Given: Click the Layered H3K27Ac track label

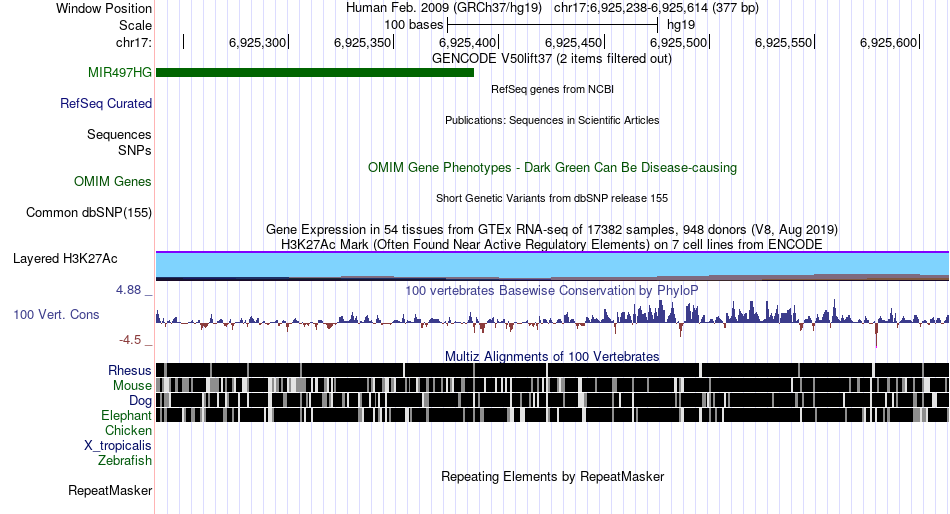Looking at the screenshot, I should click(x=65, y=259).
